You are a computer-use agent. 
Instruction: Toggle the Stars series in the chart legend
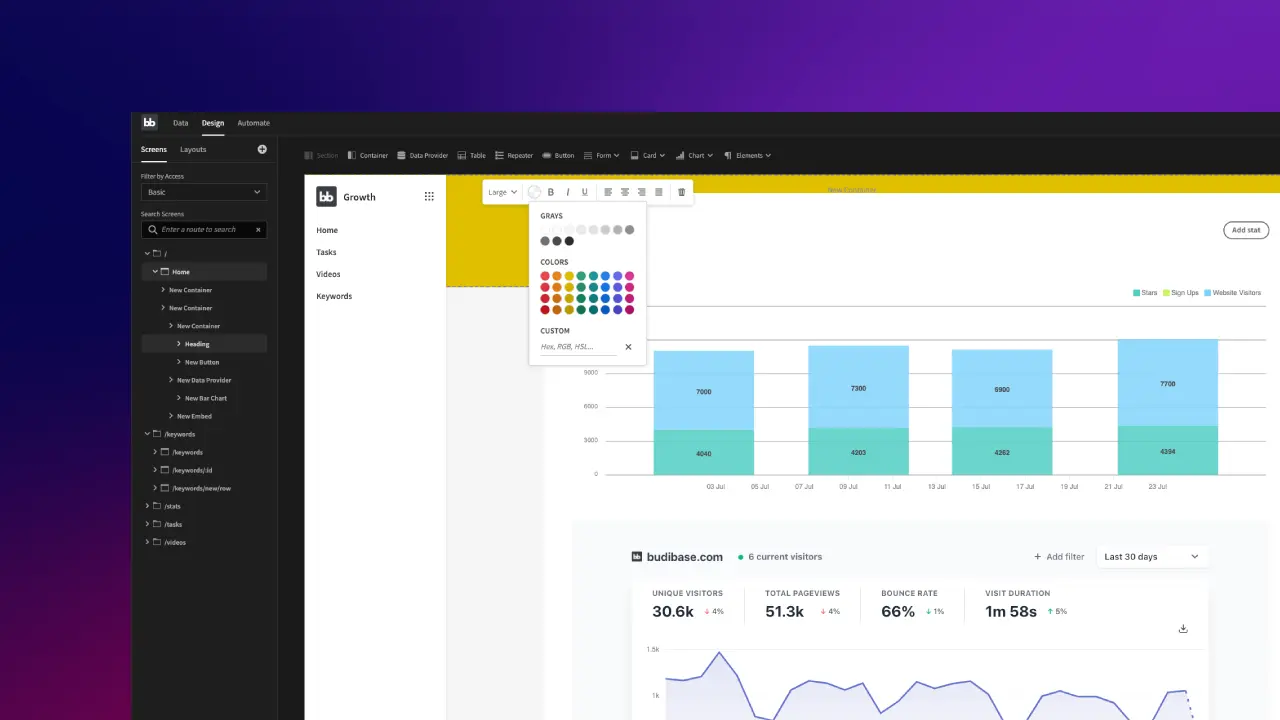click(x=1145, y=293)
